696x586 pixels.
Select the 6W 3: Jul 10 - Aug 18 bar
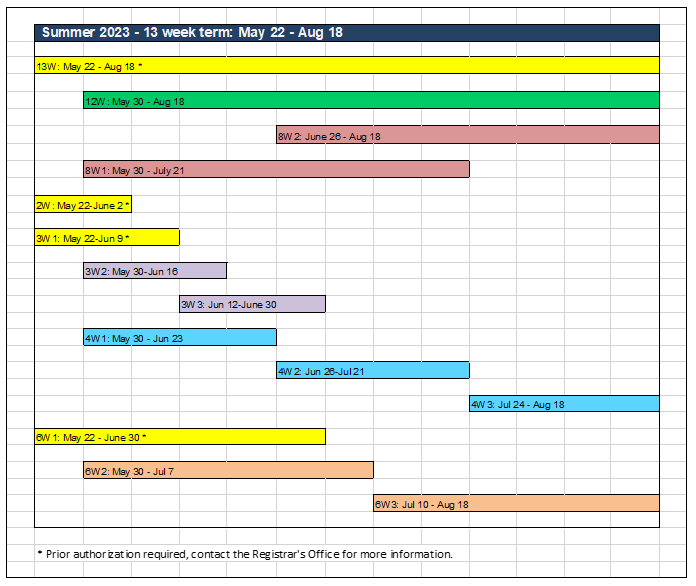(516, 503)
